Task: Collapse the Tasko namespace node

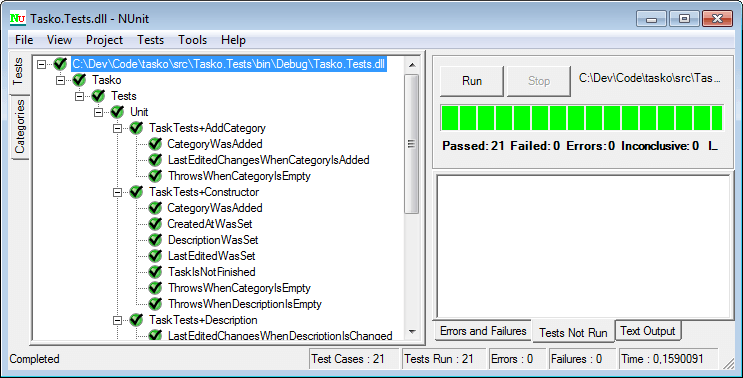Action: tap(61, 80)
